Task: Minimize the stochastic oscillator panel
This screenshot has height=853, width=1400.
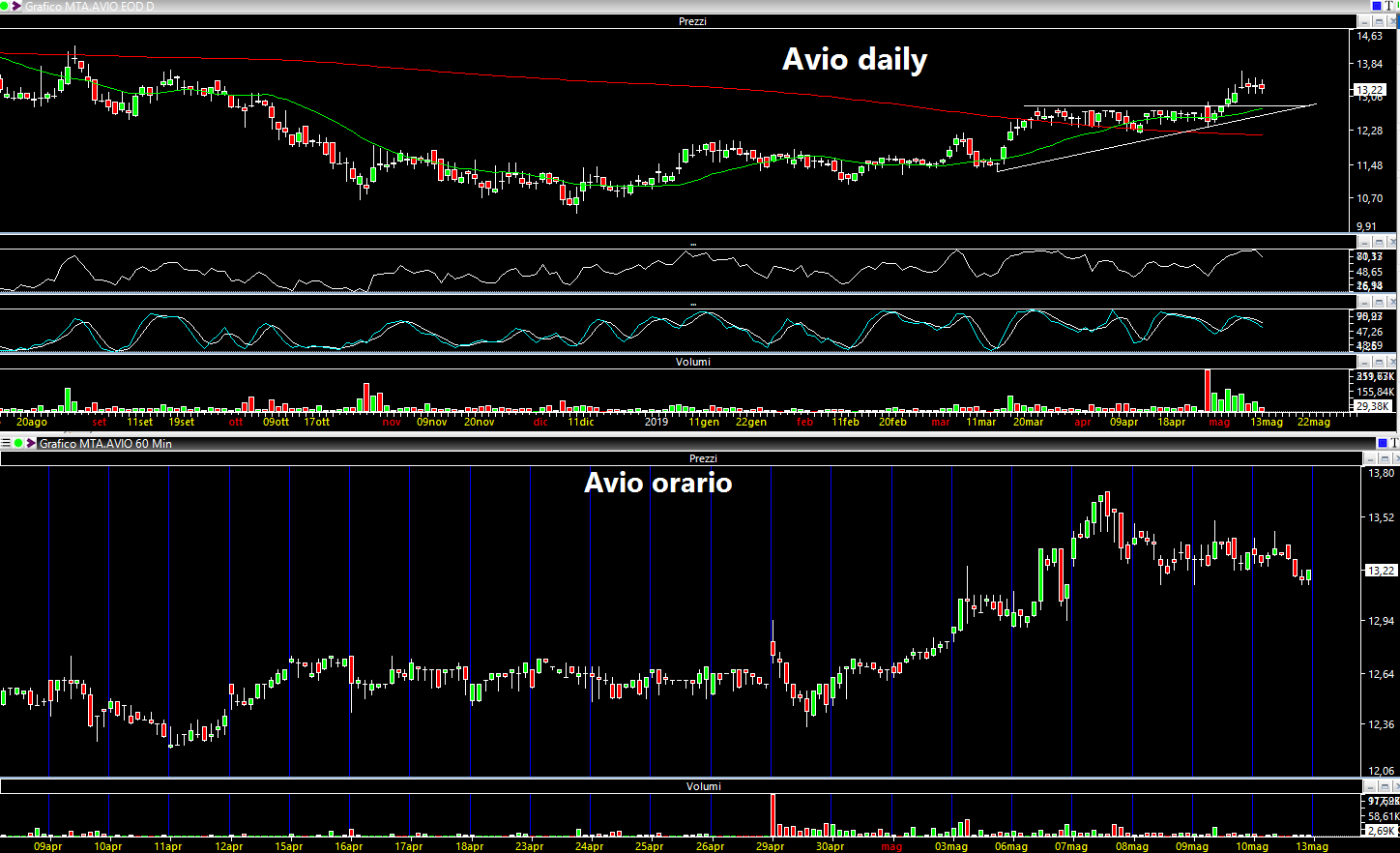Action: (x=1364, y=302)
